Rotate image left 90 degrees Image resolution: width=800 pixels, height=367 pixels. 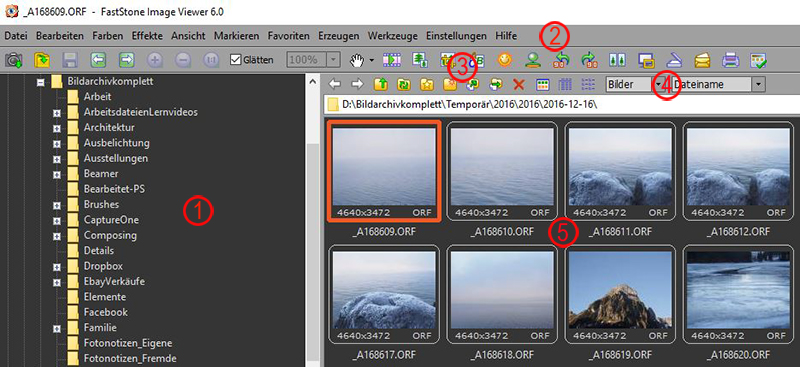click(561, 60)
